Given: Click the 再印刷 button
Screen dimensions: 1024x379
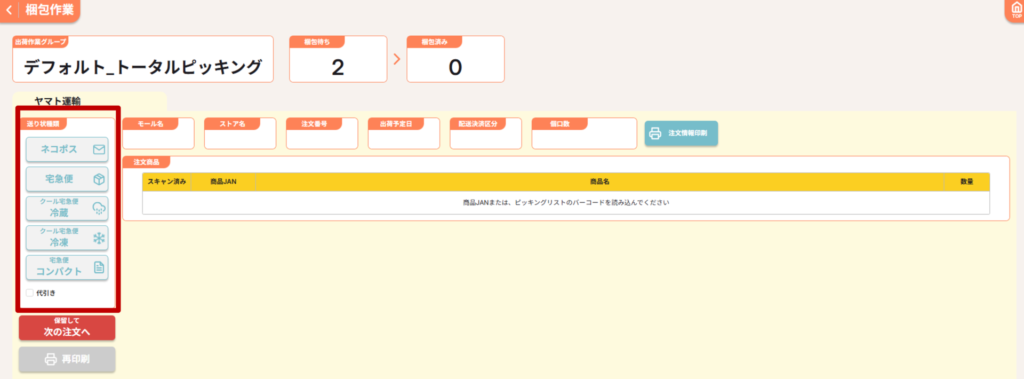Looking at the screenshot, I should (x=67, y=359).
